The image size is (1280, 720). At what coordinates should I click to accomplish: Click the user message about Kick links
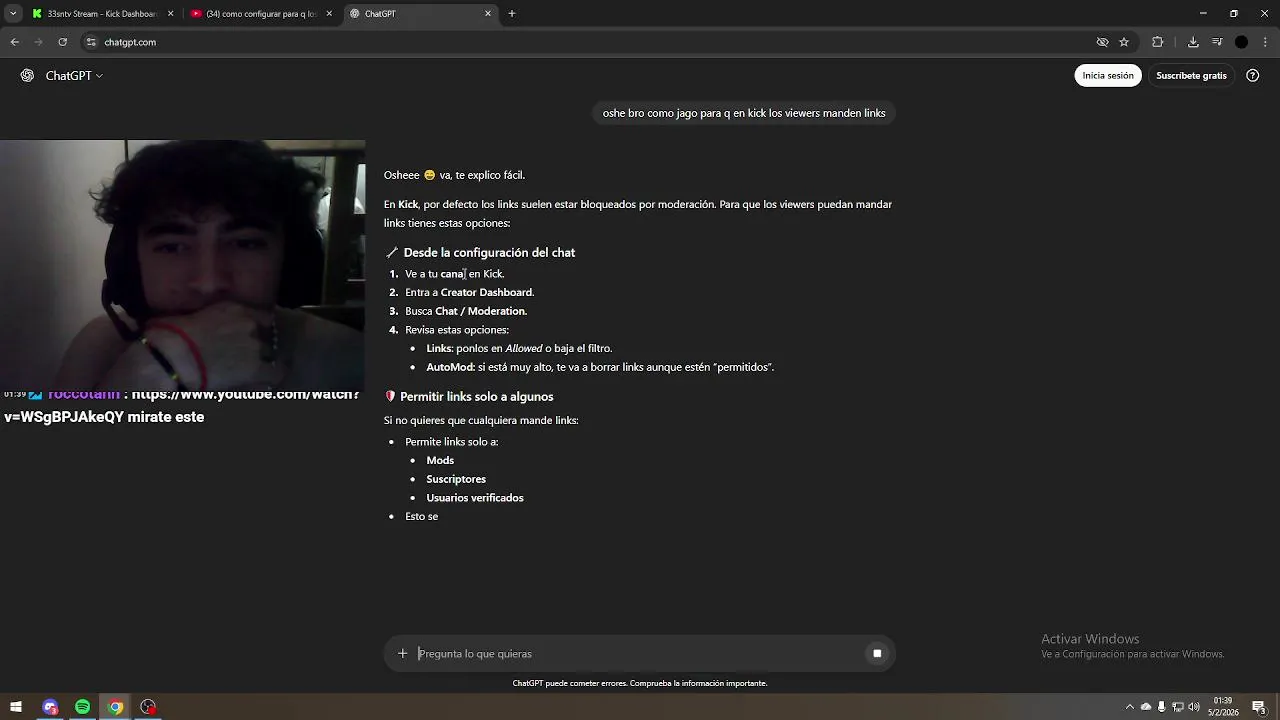(744, 113)
